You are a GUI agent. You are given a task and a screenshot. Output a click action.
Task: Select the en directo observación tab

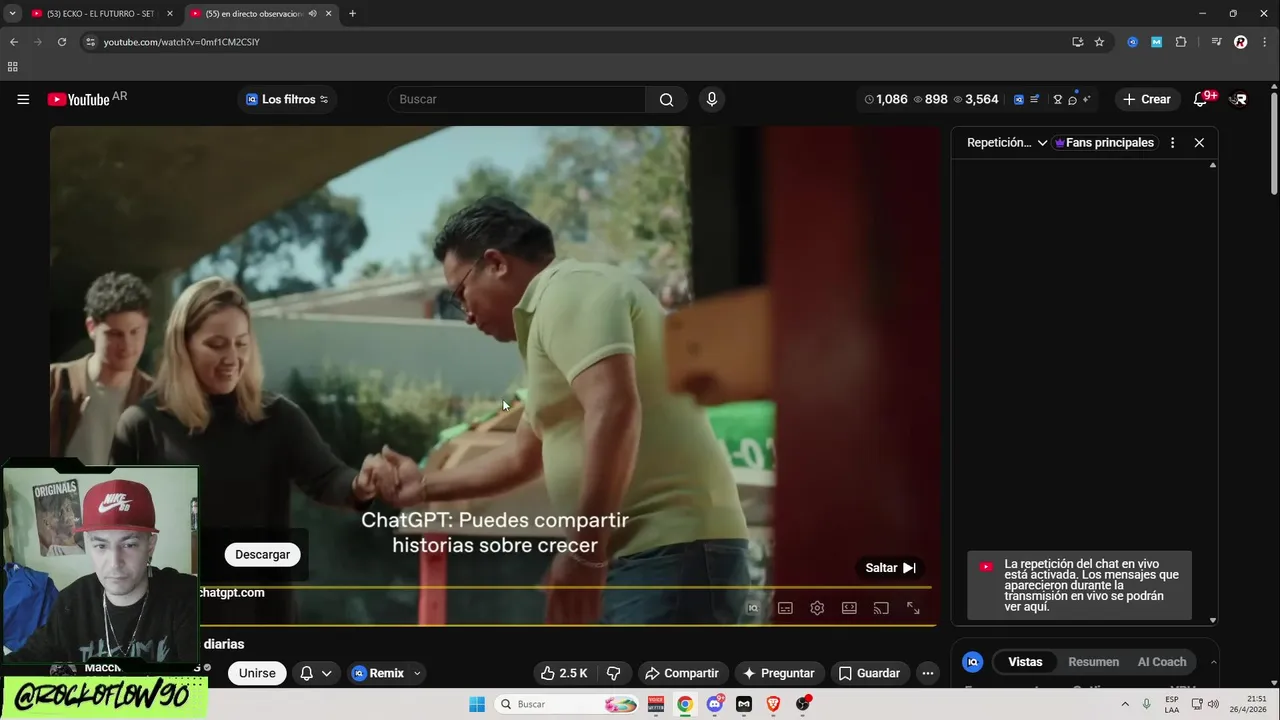click(x=253, y=14)
